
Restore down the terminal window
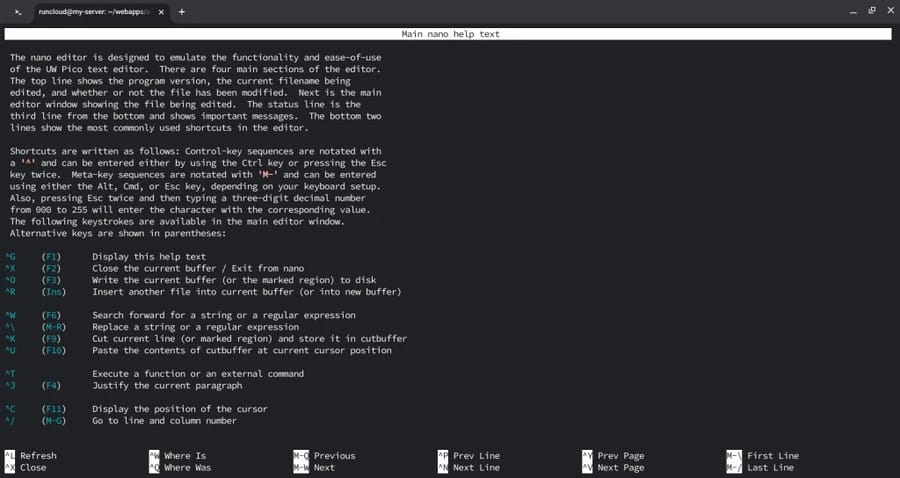853,11
